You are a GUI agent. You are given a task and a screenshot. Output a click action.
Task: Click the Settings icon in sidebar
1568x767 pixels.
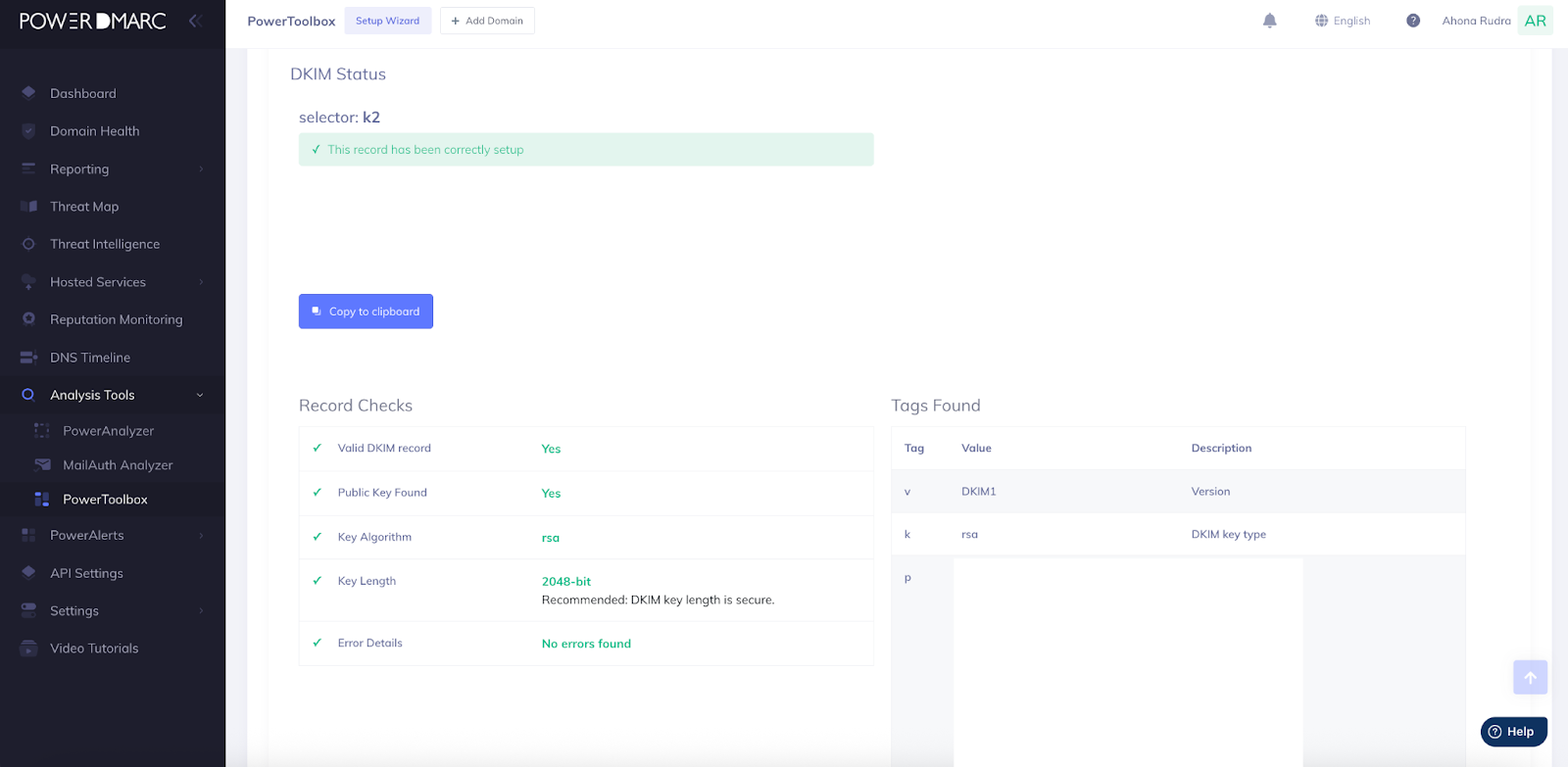click(28, 610)
